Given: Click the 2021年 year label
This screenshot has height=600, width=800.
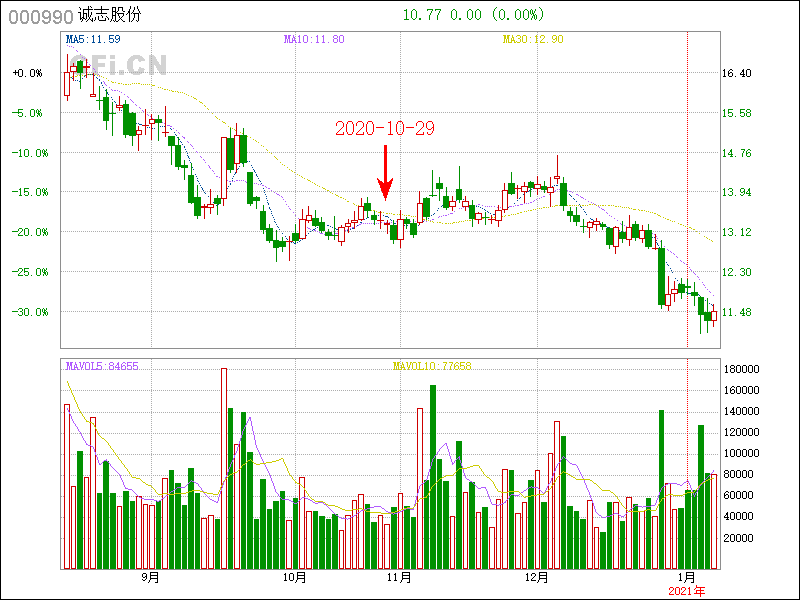Looking at the screenshot, I should pyautogui.click(x=686, y=591).
